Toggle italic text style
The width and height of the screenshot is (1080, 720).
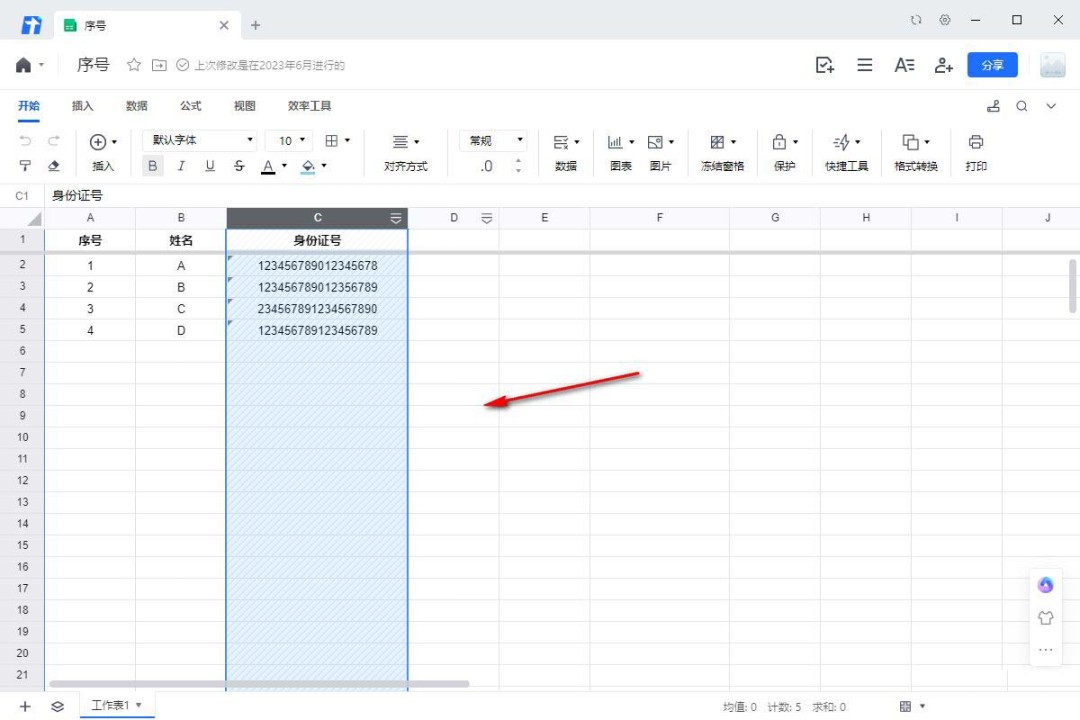pyautogui.click(x=181, y=166)
